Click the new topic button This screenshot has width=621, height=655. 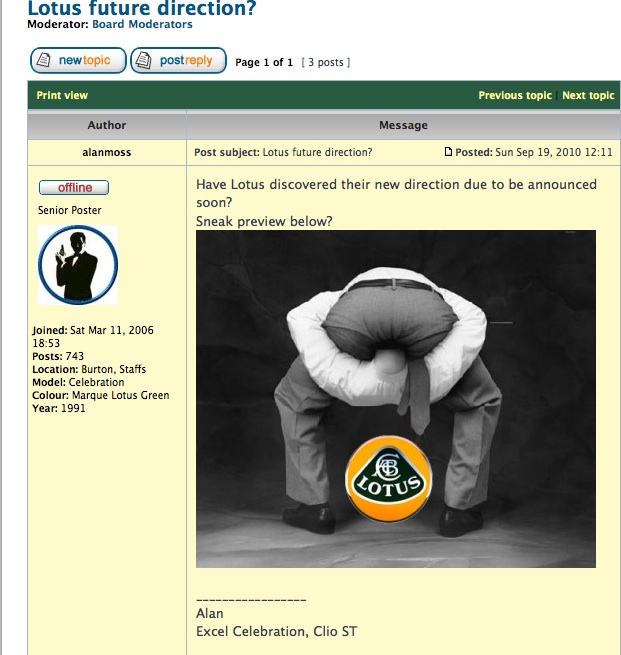78,61
